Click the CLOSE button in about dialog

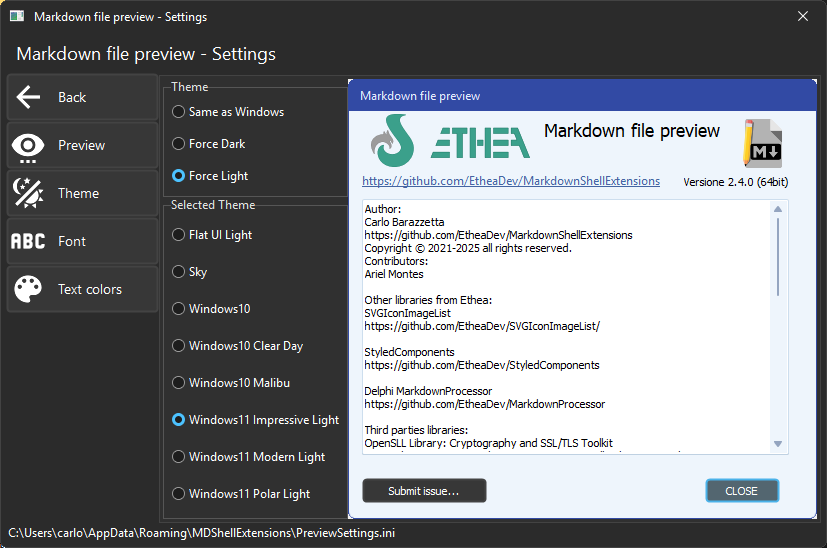tap(742, 491)
